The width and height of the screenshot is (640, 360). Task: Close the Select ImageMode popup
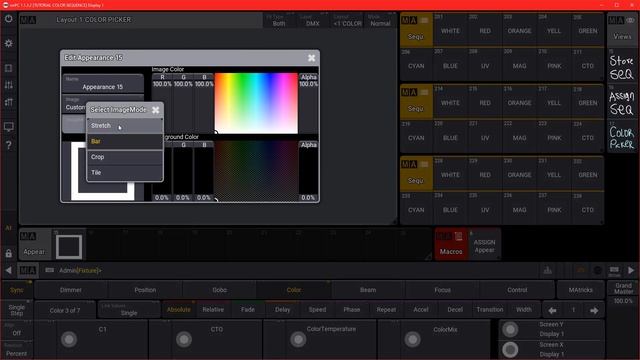point(156,110)
